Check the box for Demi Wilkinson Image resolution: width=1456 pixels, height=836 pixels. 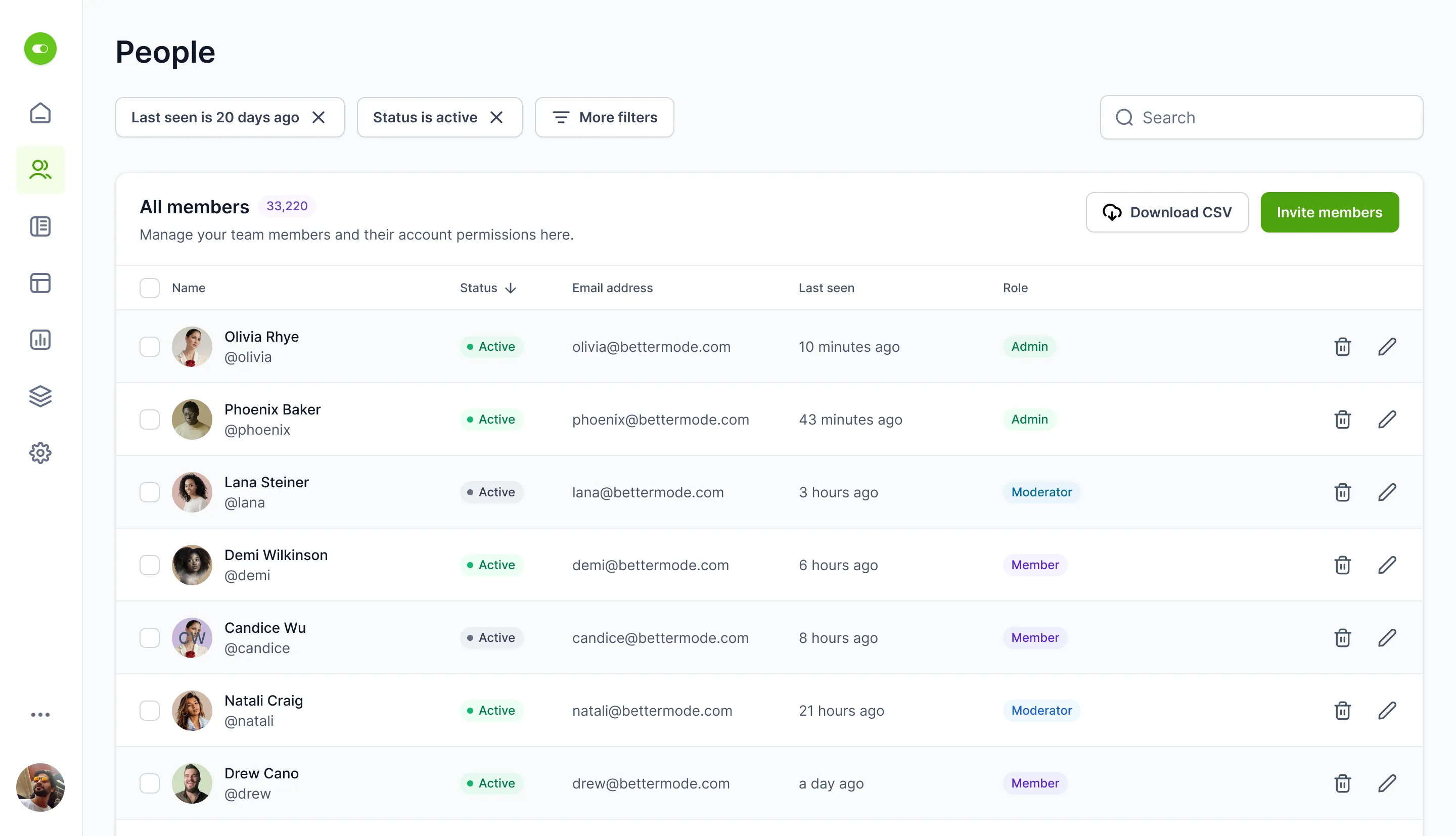(150, 565)
